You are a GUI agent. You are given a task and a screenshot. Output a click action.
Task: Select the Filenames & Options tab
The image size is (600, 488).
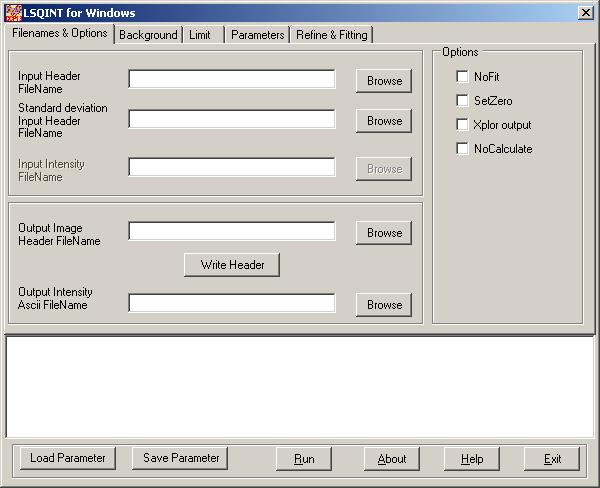click(x=60, y=33)
